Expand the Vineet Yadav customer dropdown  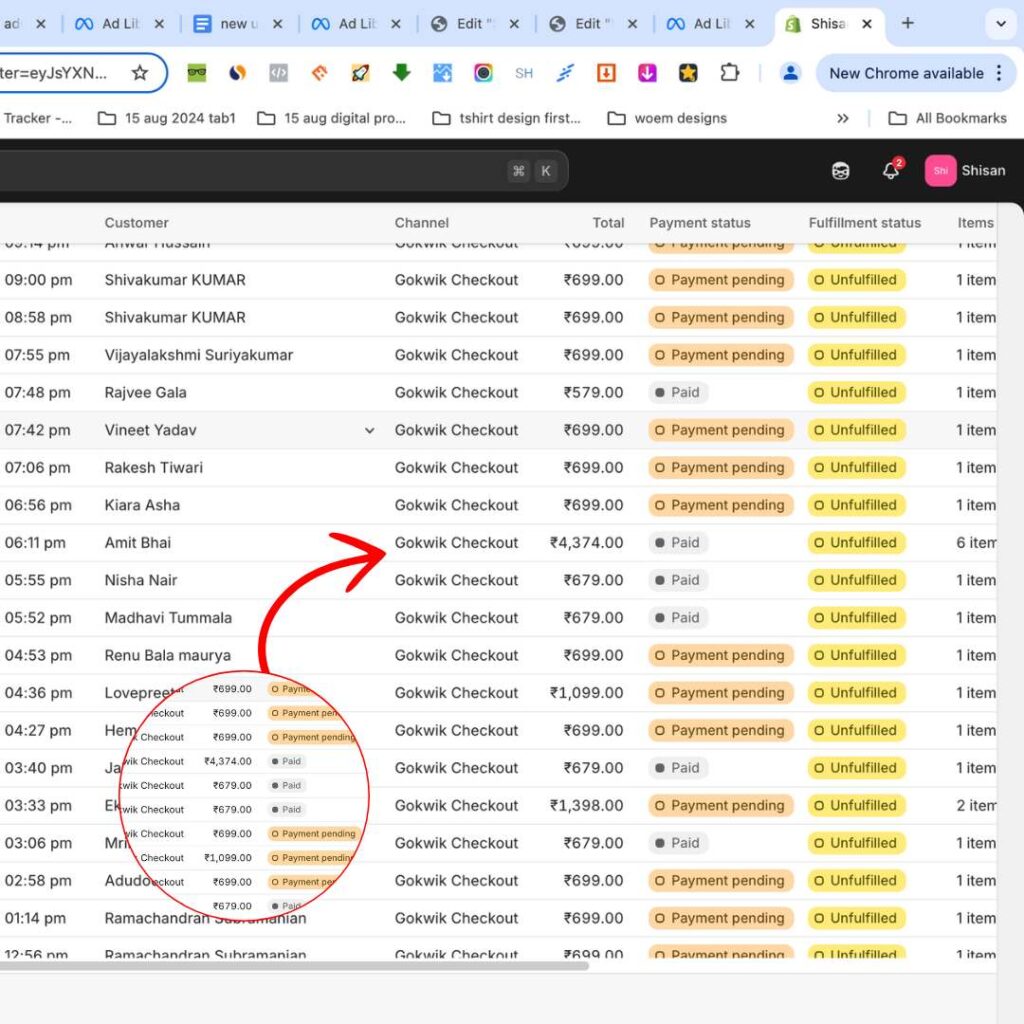[x=369, y=431]
